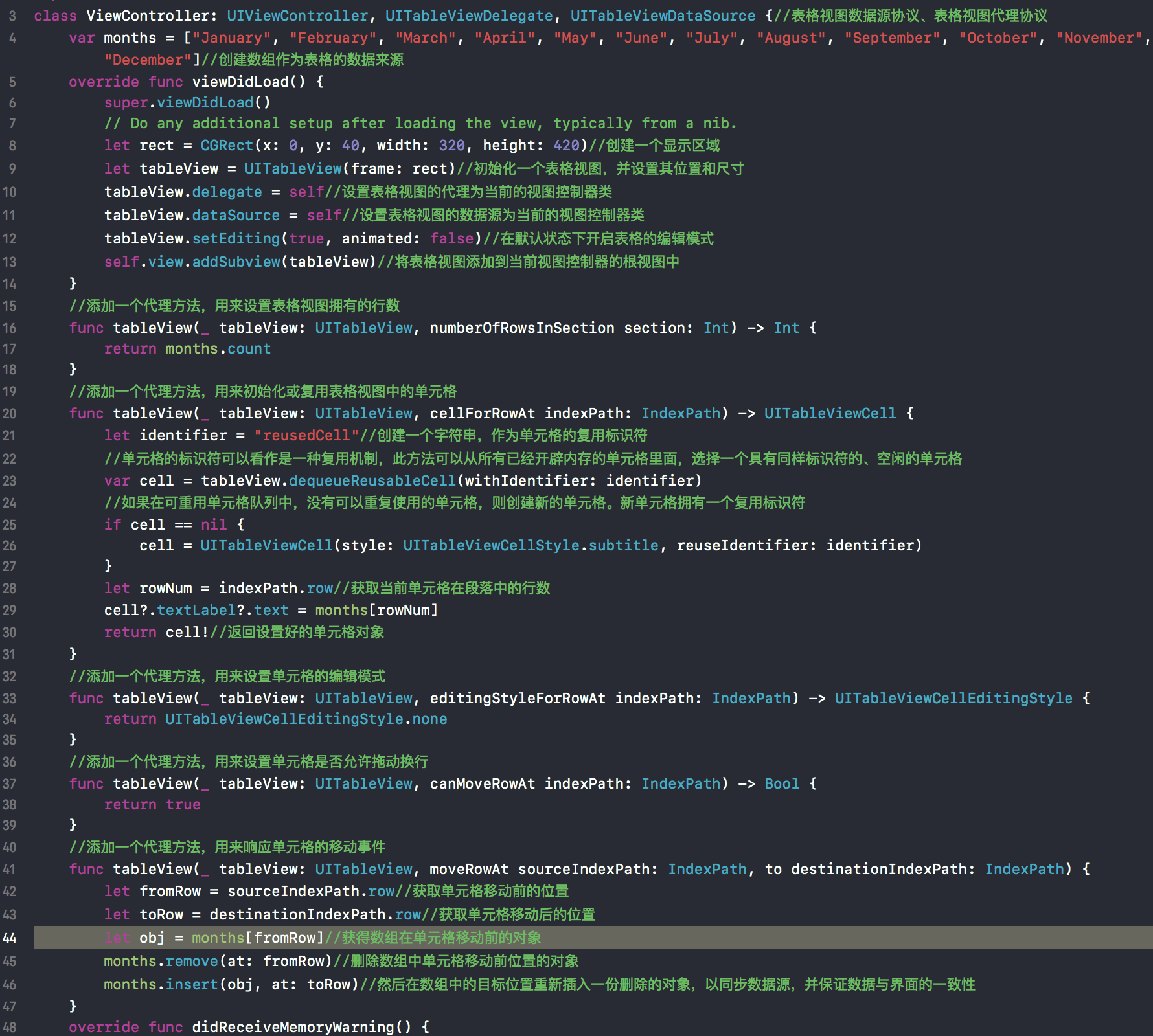Click the value 320 in width argument
Viewport: 1153px width, 1036px height.
(x=451, y=145)
